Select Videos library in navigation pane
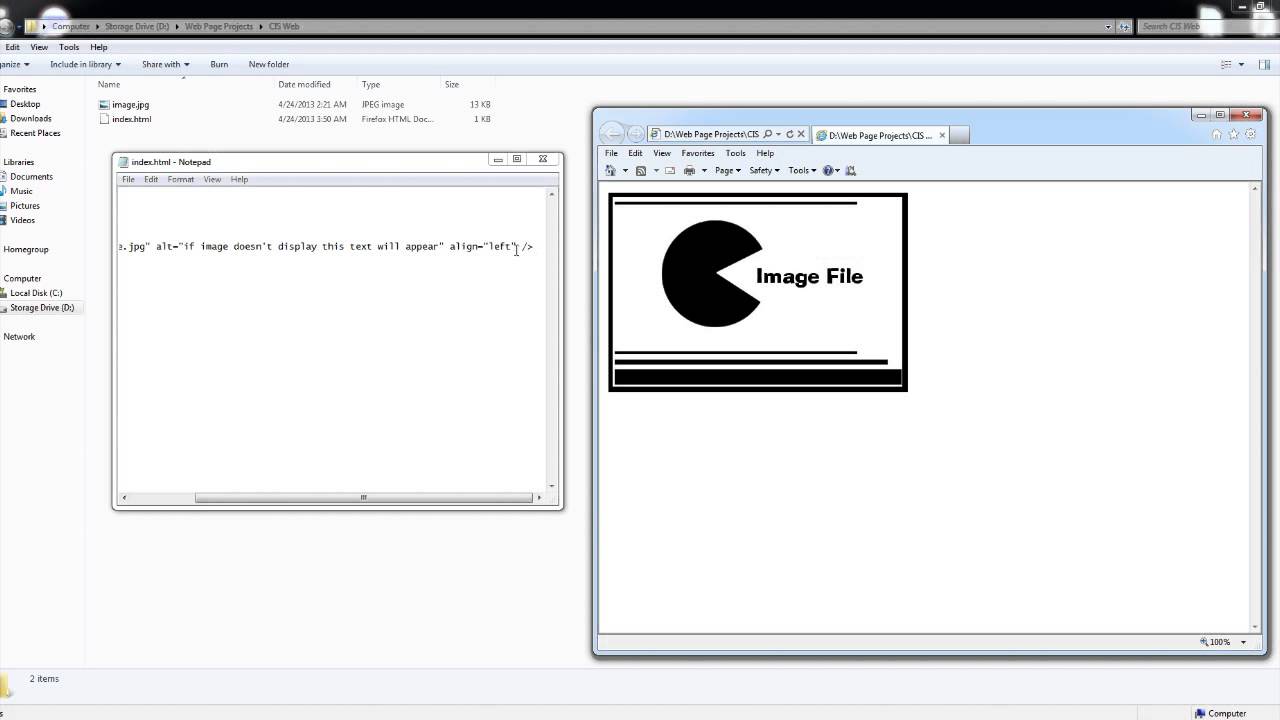The image size is (1280, 720). [22, 220]
